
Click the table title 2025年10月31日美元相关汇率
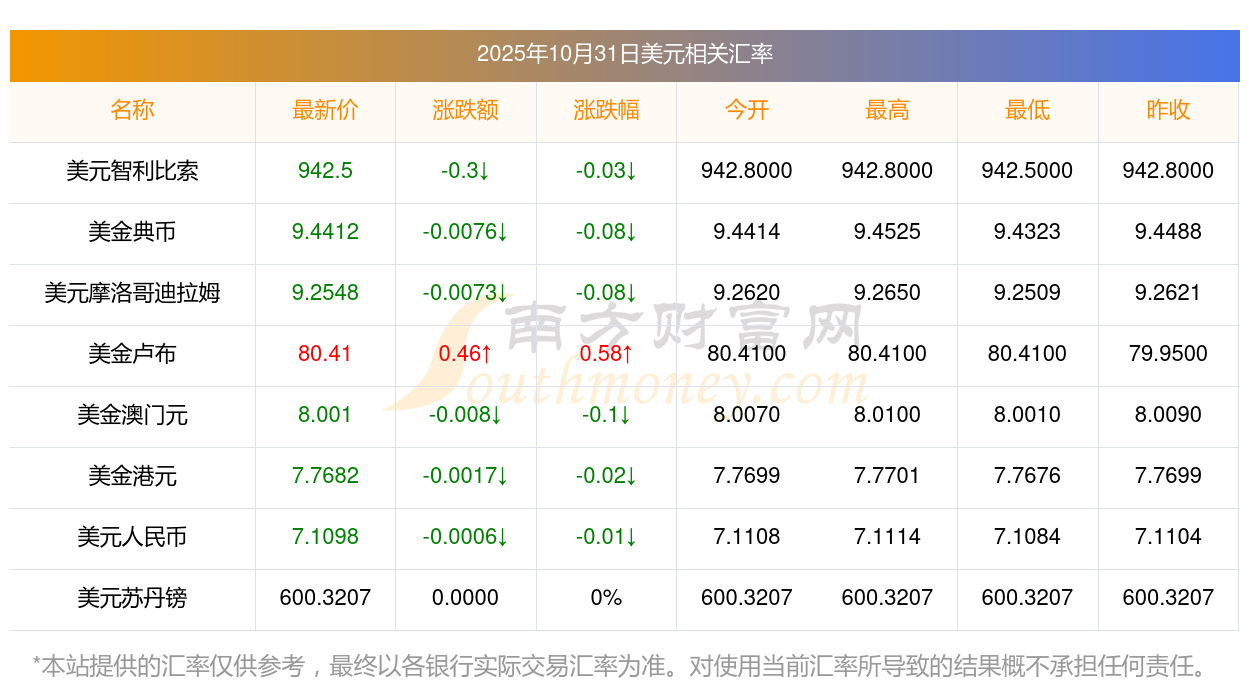(624, 54)
